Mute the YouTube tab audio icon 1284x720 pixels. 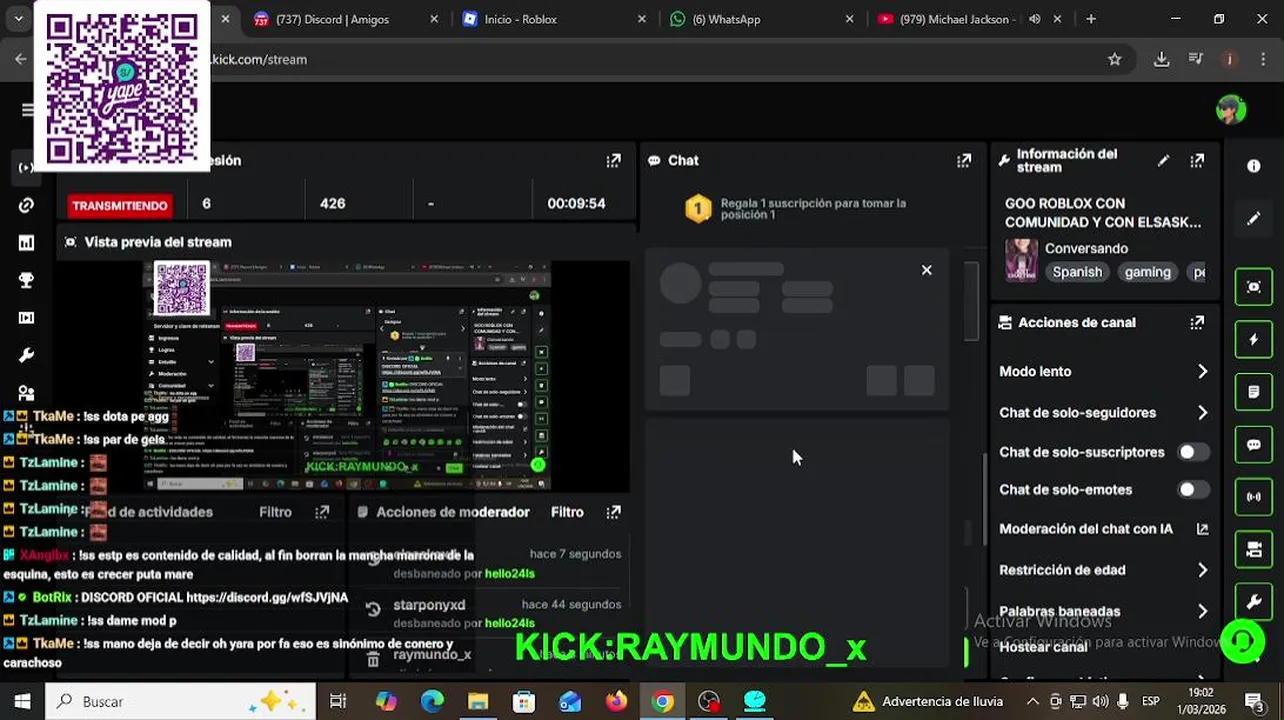point(1034,19)
